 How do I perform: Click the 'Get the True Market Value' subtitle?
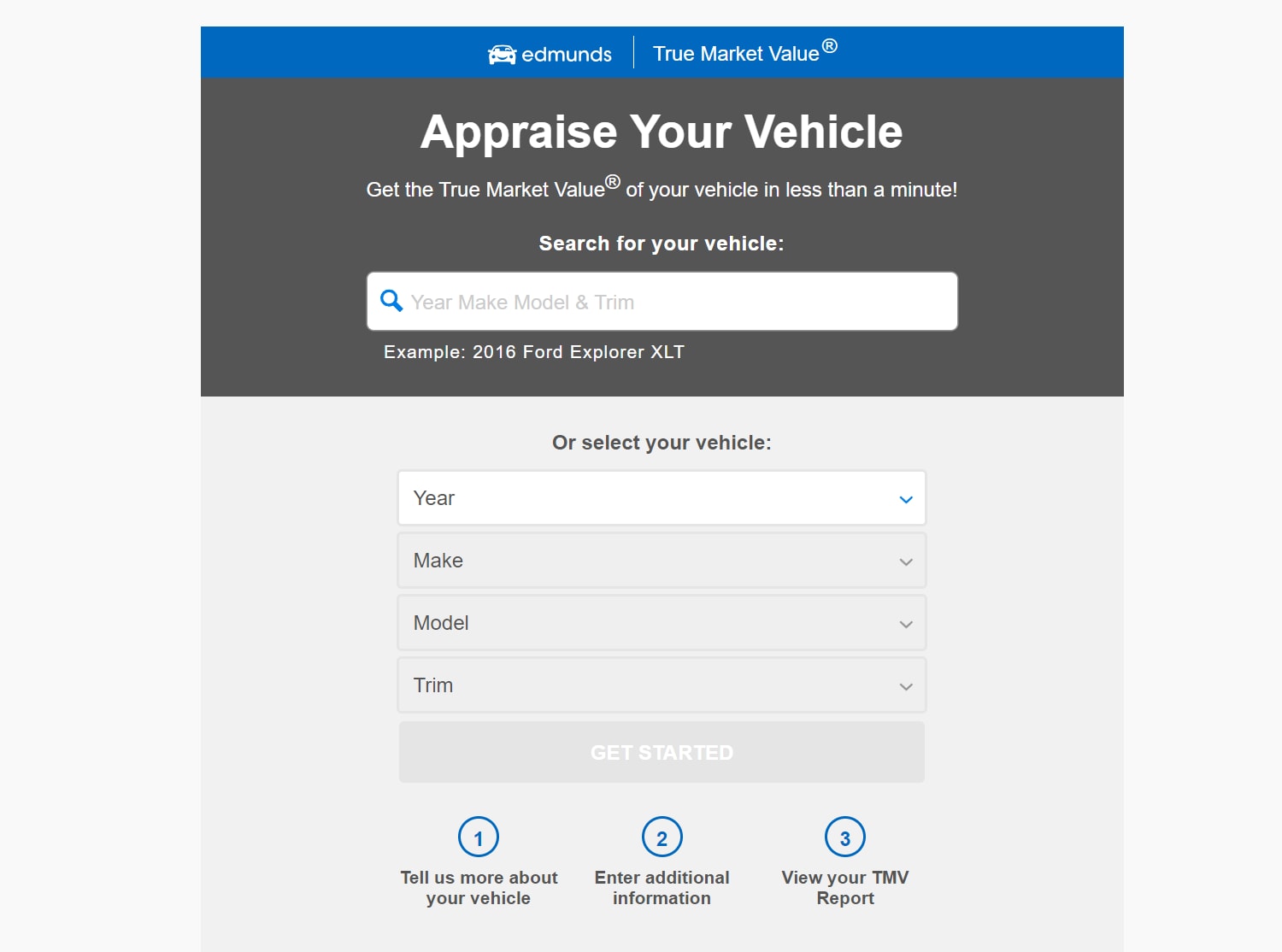pos(662,187)
